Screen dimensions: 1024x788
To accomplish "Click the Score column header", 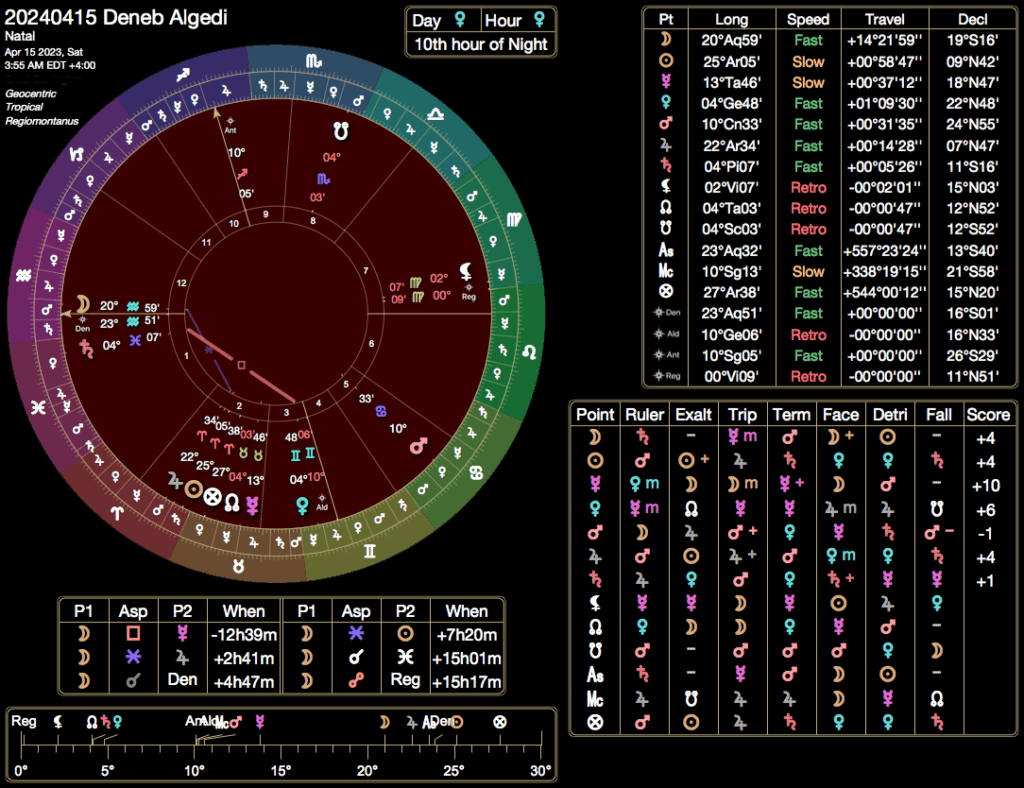I will click(988, 415).
